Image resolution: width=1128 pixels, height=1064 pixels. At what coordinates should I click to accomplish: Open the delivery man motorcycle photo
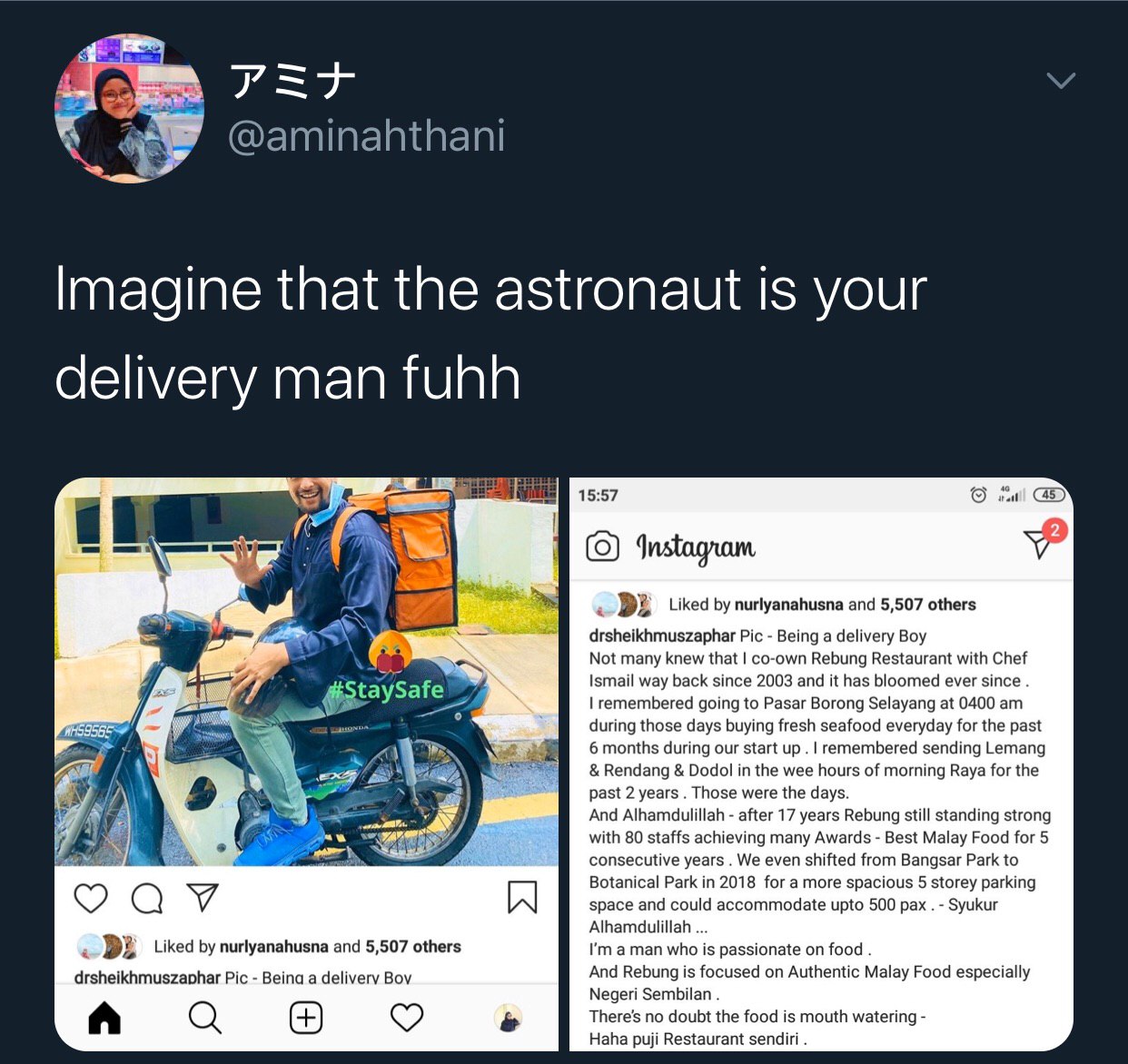306,672
